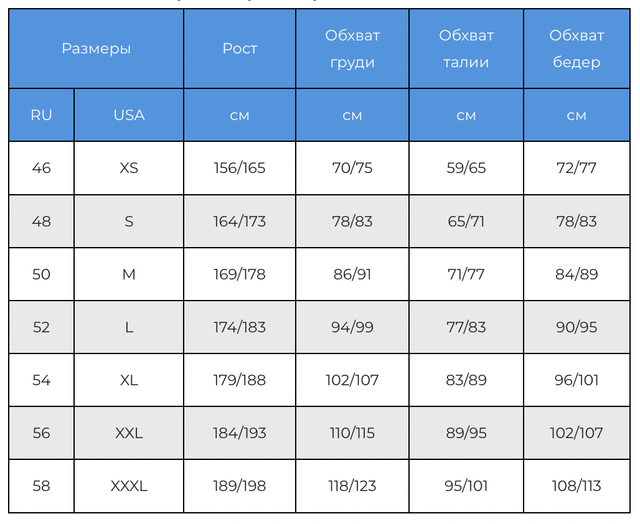This screenshot has height=524, width=640.
Task: Click the Размеры header cell
Action: [96, 48]
